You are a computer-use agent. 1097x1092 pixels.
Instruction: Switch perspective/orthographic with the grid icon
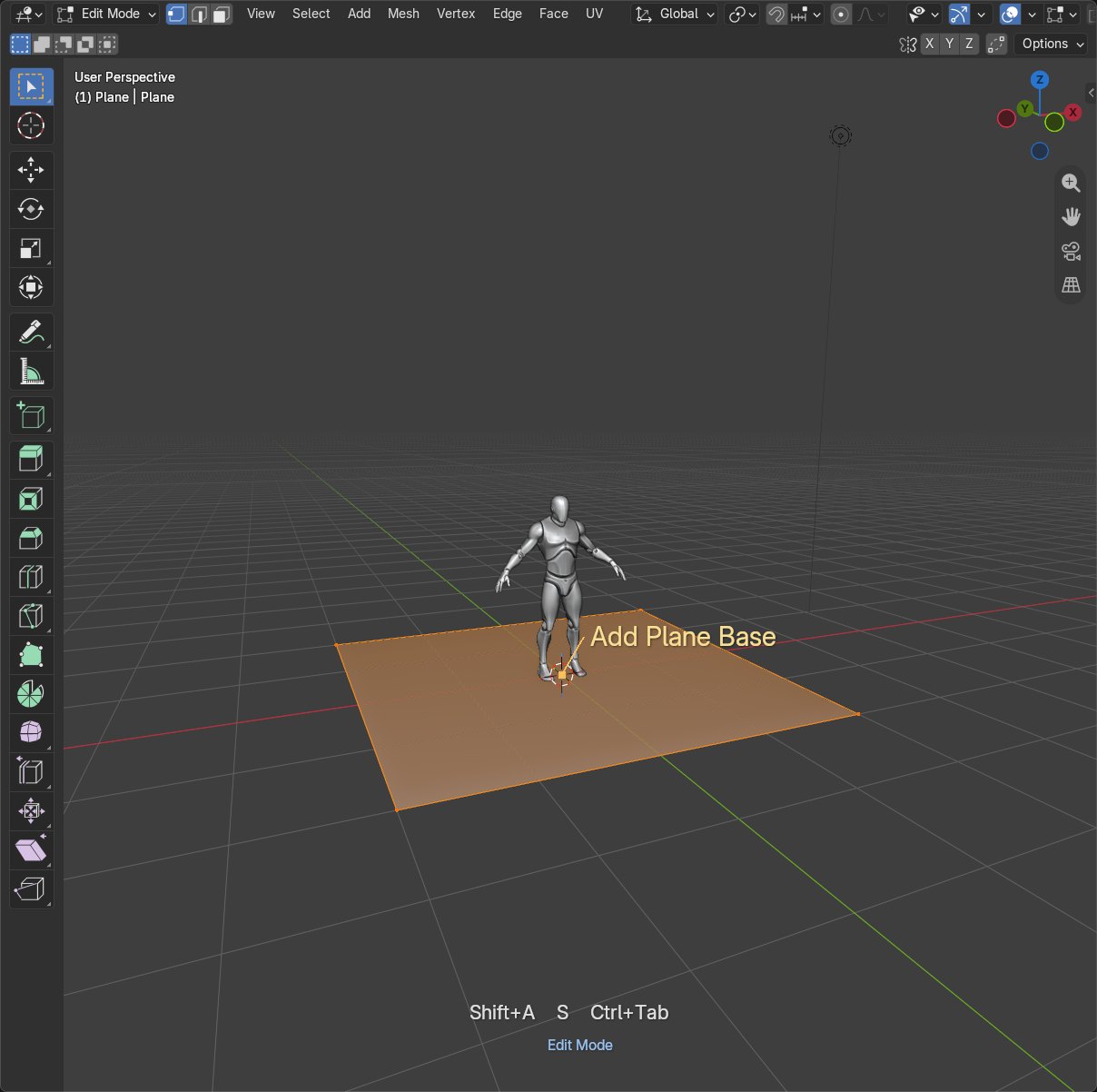[x=1072, y=285]
